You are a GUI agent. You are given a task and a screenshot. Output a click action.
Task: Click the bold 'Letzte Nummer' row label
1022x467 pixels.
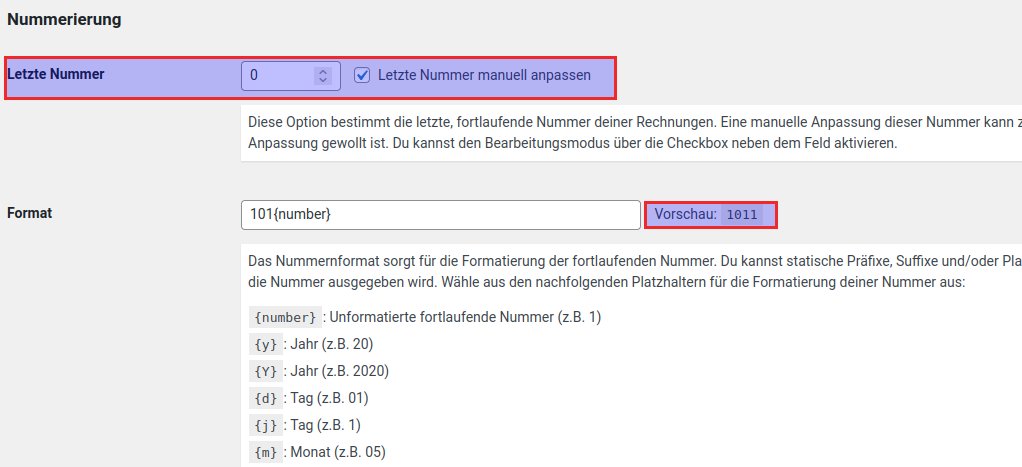point(56,73)
